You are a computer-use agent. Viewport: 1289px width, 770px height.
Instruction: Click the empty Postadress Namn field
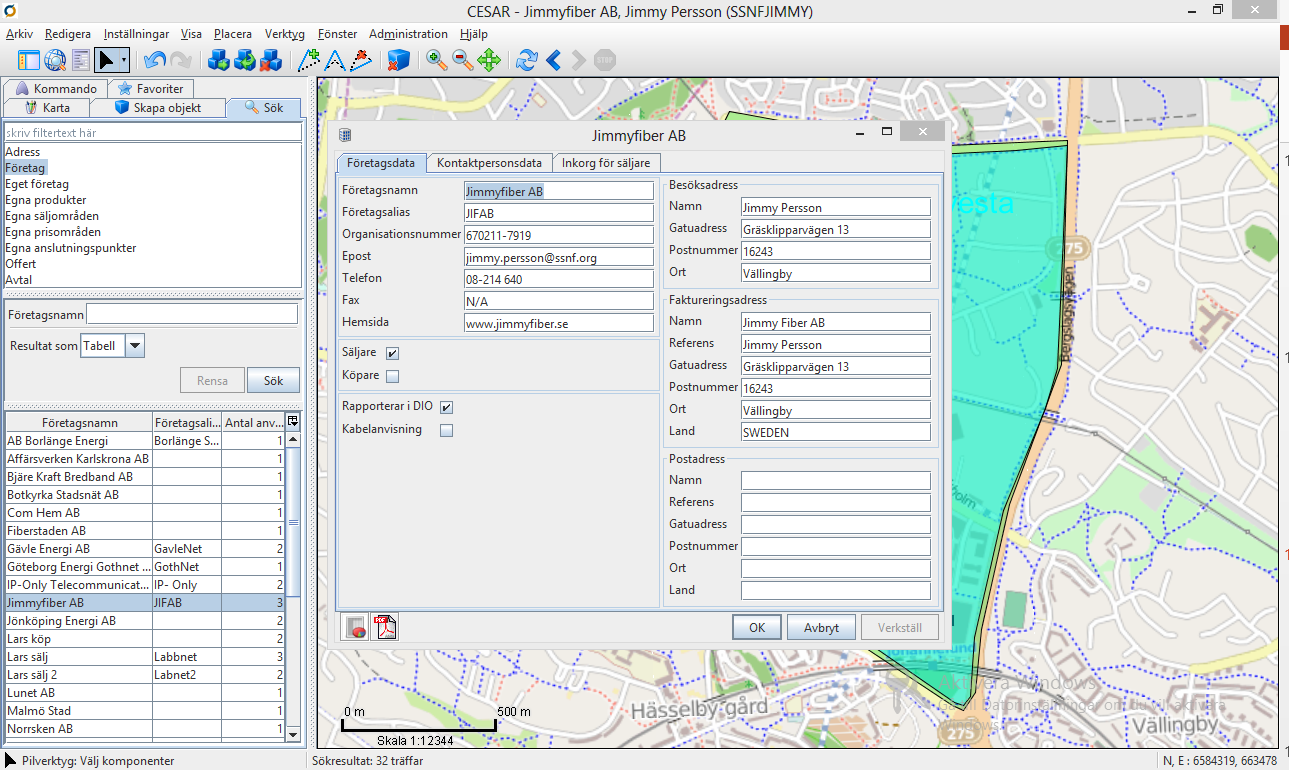835,480
